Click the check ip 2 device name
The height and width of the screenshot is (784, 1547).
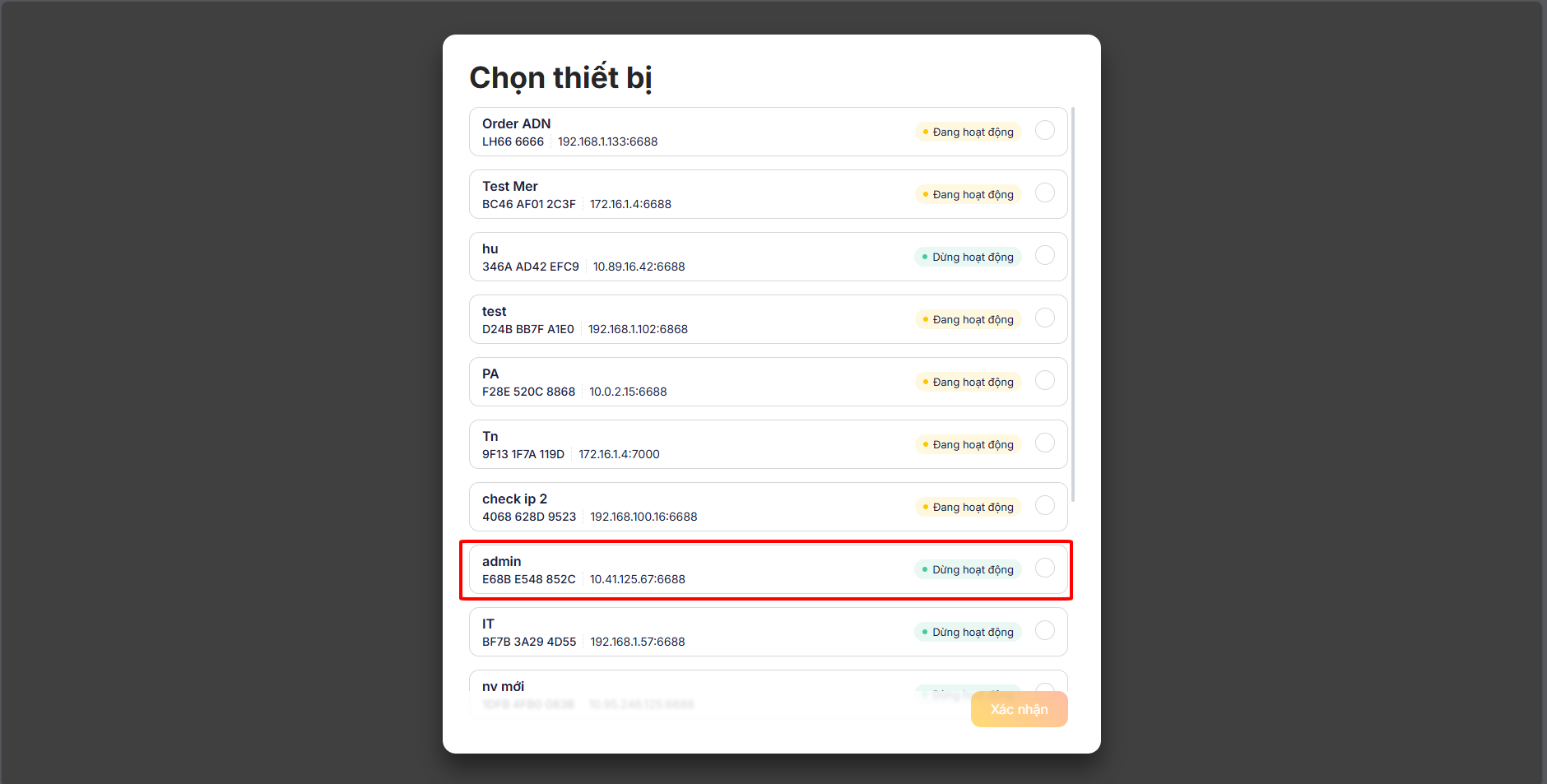(x=514, y=499)
